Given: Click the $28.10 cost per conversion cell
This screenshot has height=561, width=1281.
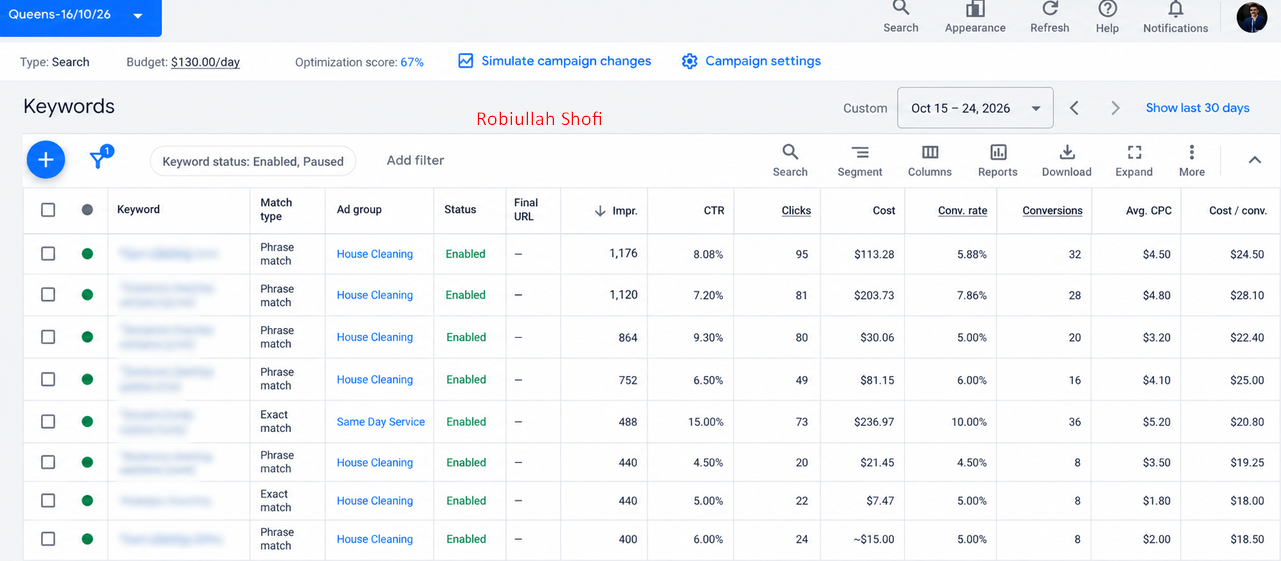Looking at the screenshot, I should 1247,295.
